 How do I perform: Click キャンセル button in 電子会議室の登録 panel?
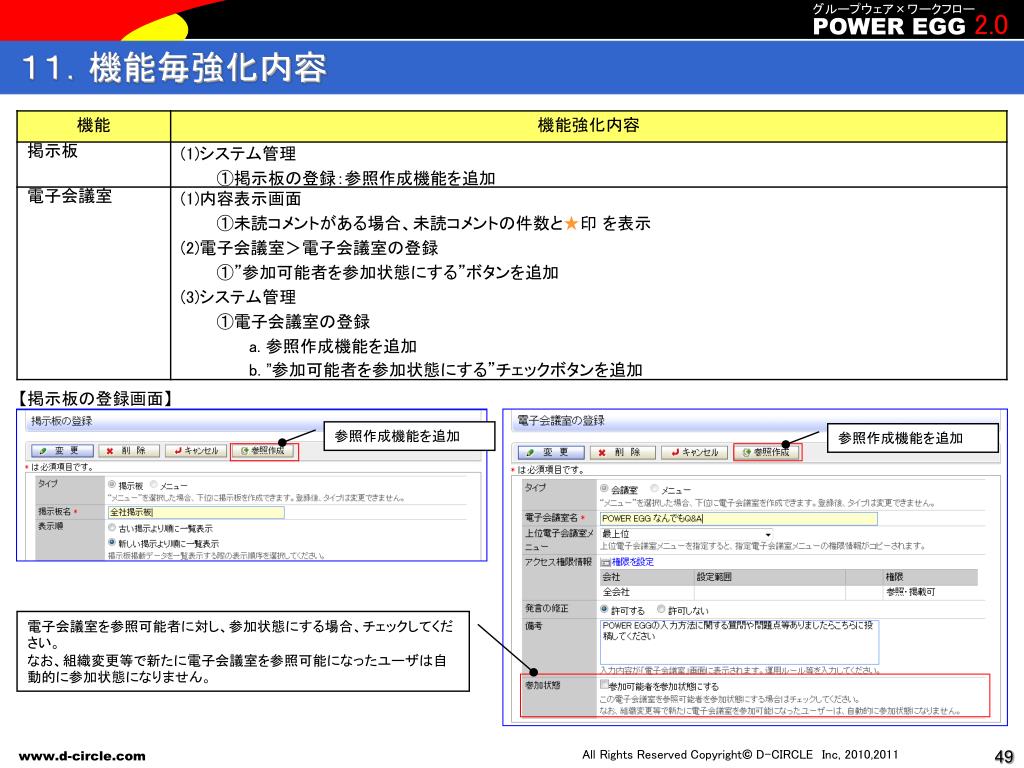tap(694, 452)
